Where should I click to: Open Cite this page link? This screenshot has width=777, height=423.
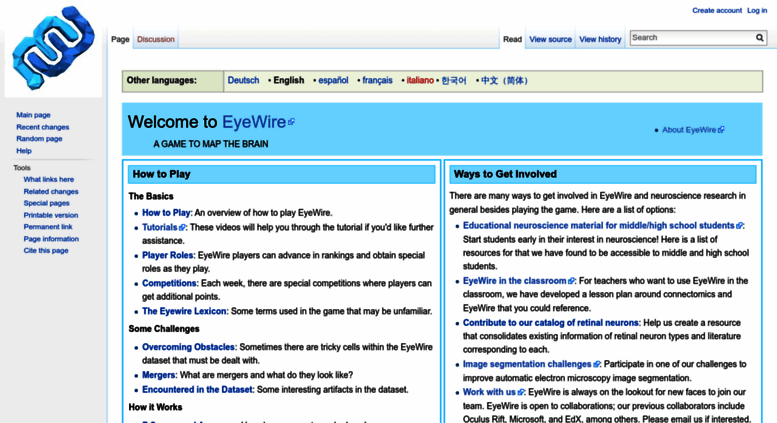pyautogui.click(x=46, y=251)
